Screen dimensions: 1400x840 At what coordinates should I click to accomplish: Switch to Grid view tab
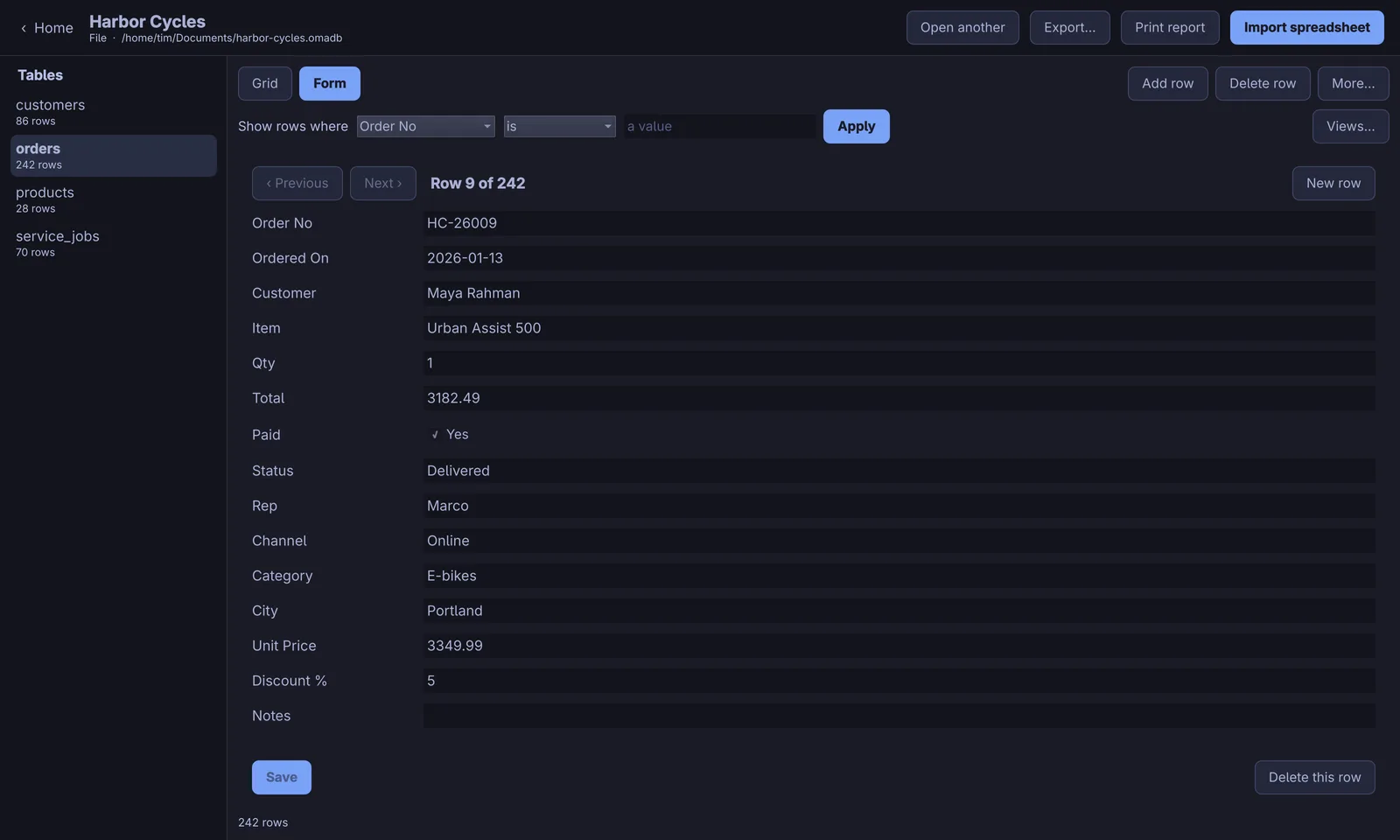[x=265, y=83]
